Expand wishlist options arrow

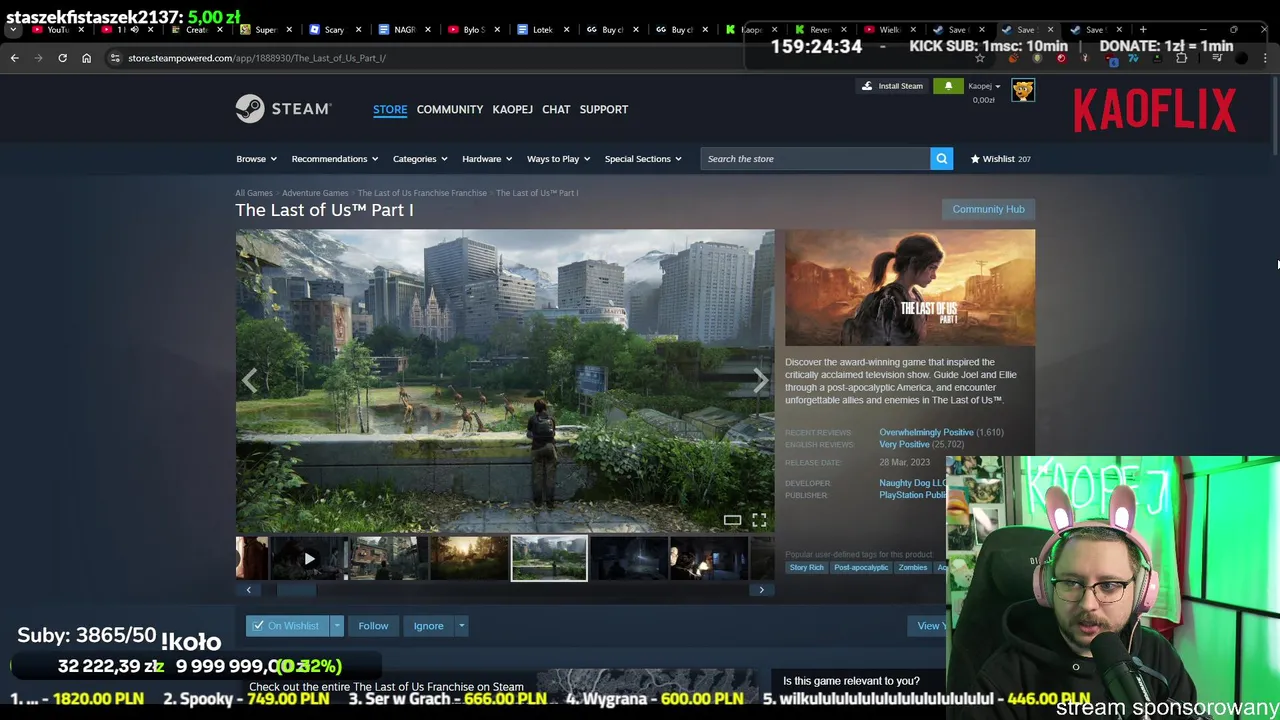337,626
